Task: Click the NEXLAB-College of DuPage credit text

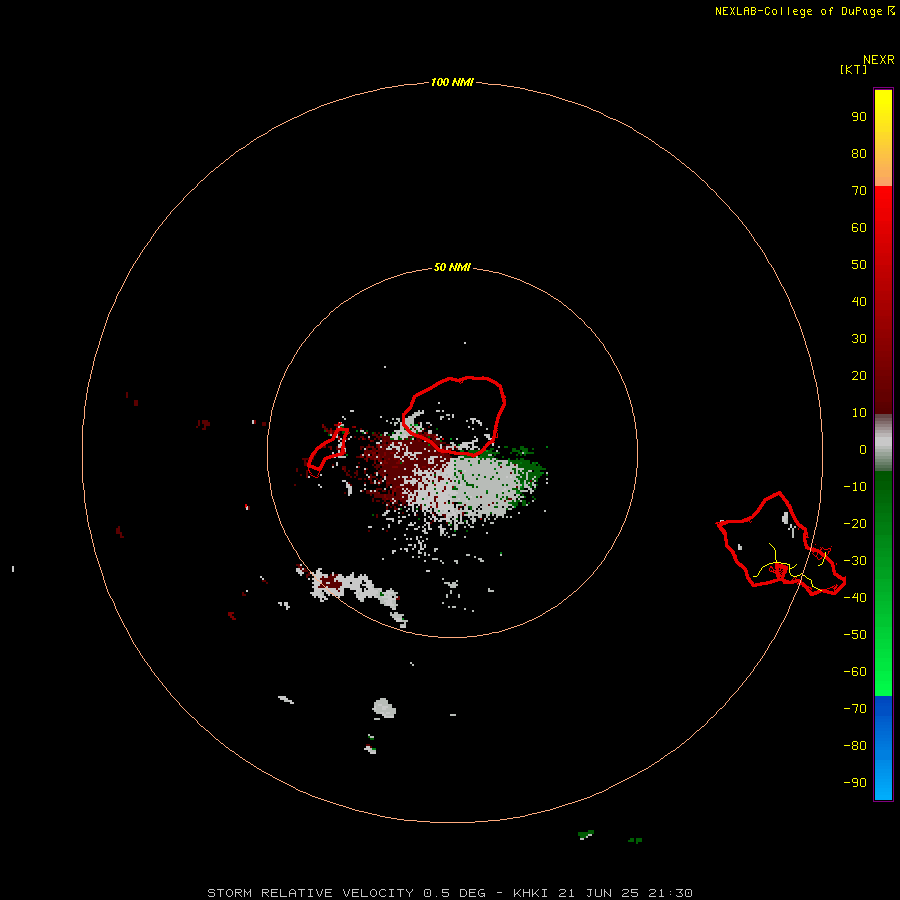Action: pos(799,11)
